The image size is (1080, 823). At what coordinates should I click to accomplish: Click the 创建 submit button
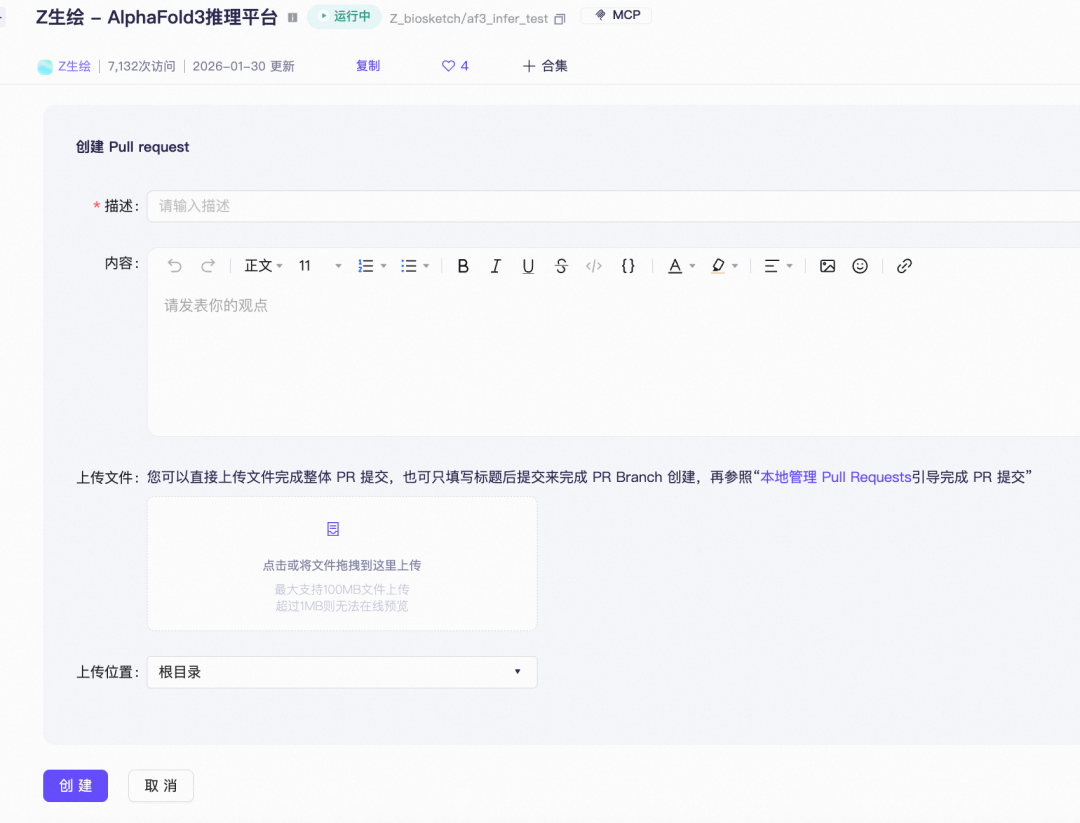coord(75,786)
